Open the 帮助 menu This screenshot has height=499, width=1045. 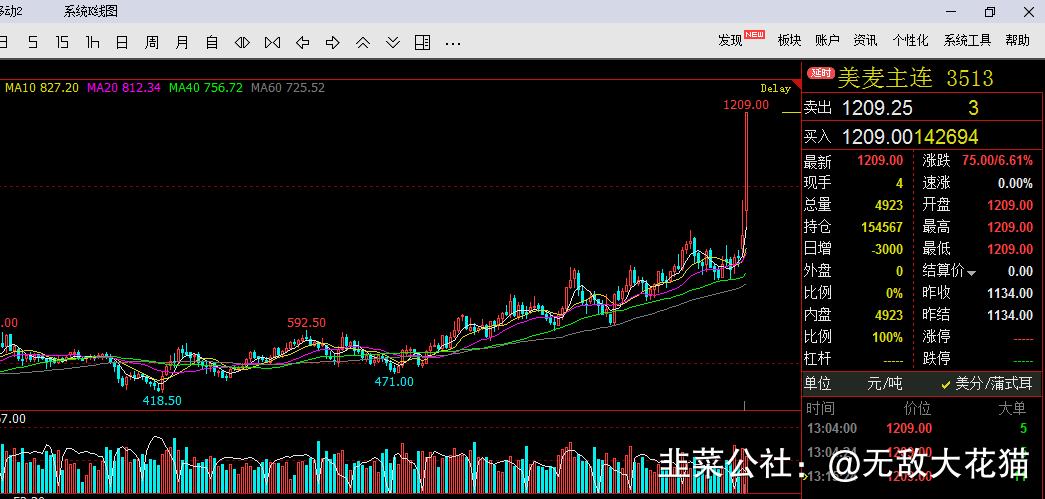point(1017,40)
